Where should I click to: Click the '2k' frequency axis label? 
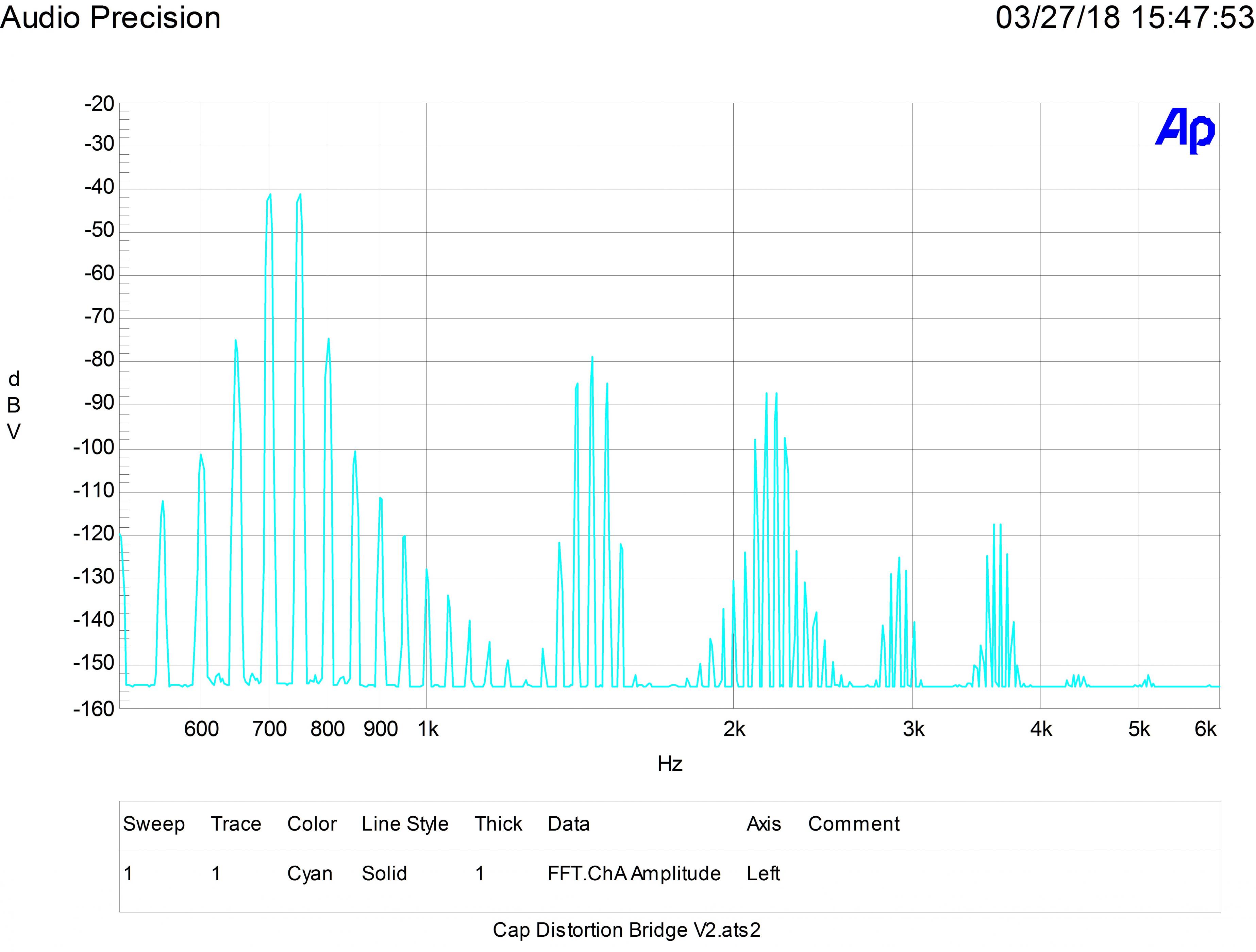[x=734, y=729]
